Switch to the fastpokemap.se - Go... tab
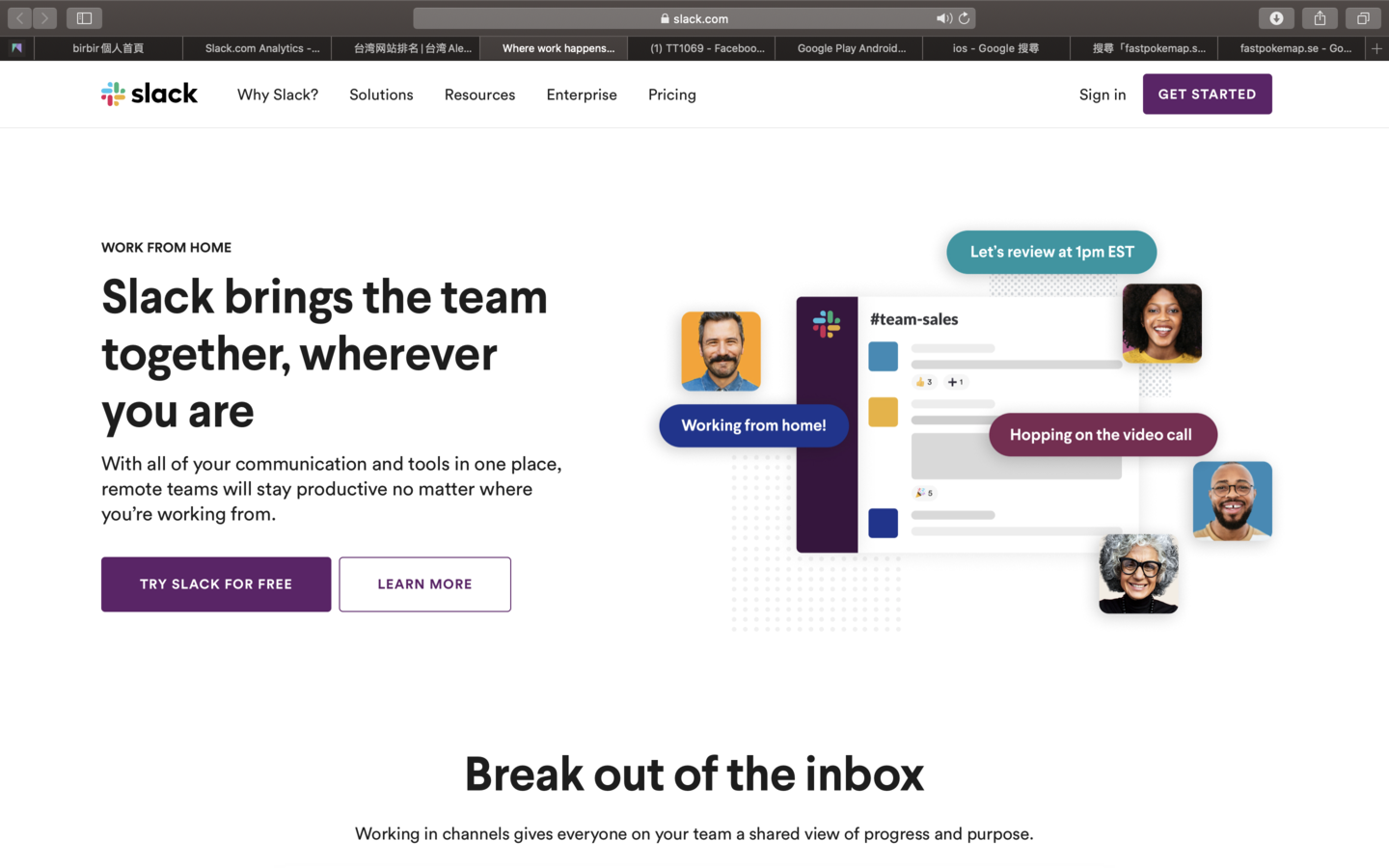 tap(1293, 48)
